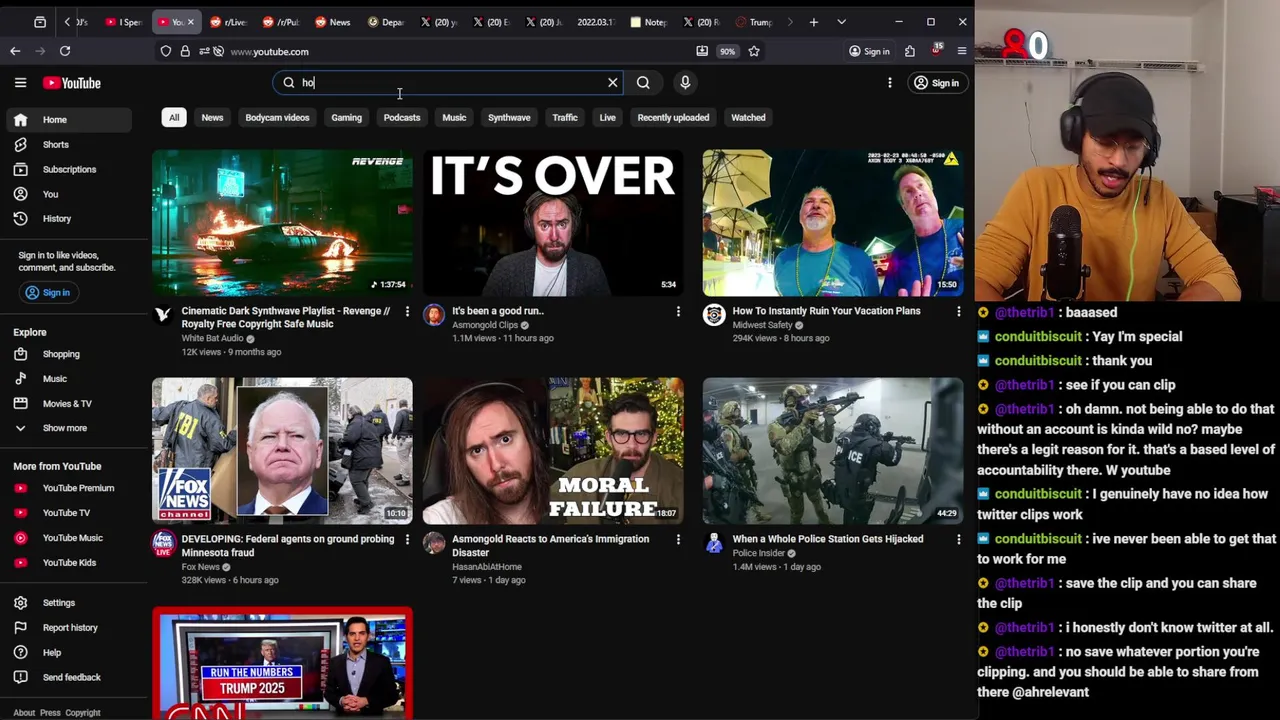Open the YouTube hamburger guide menu
Image resolution: width=1280 pixels, height=720 pixels.
(x=20, y=83)
